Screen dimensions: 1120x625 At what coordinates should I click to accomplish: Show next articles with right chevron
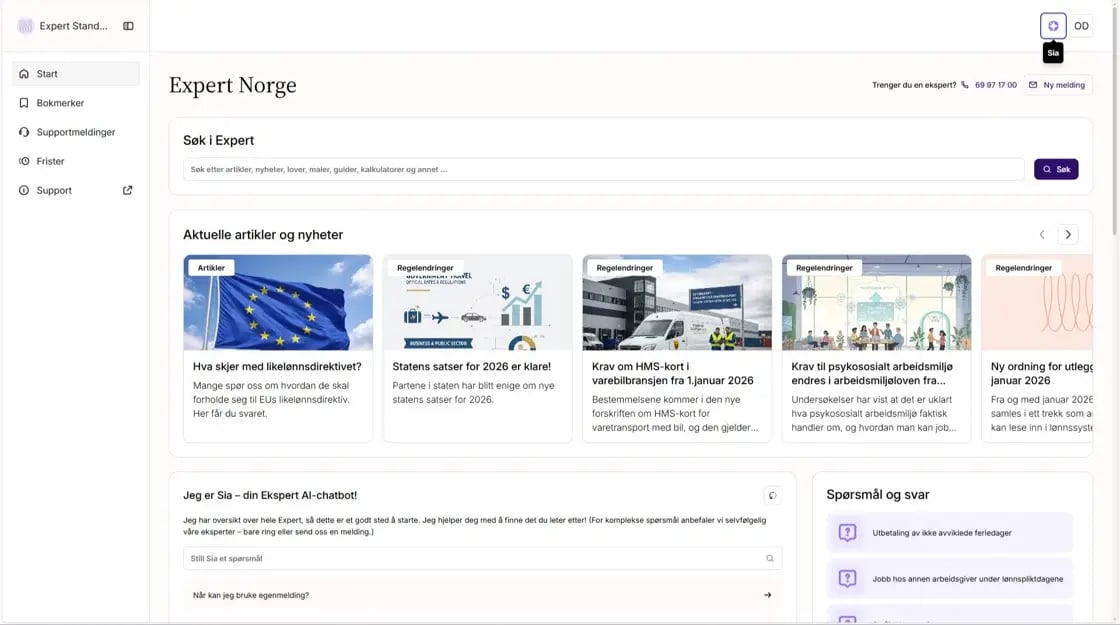coord(1068,234)
